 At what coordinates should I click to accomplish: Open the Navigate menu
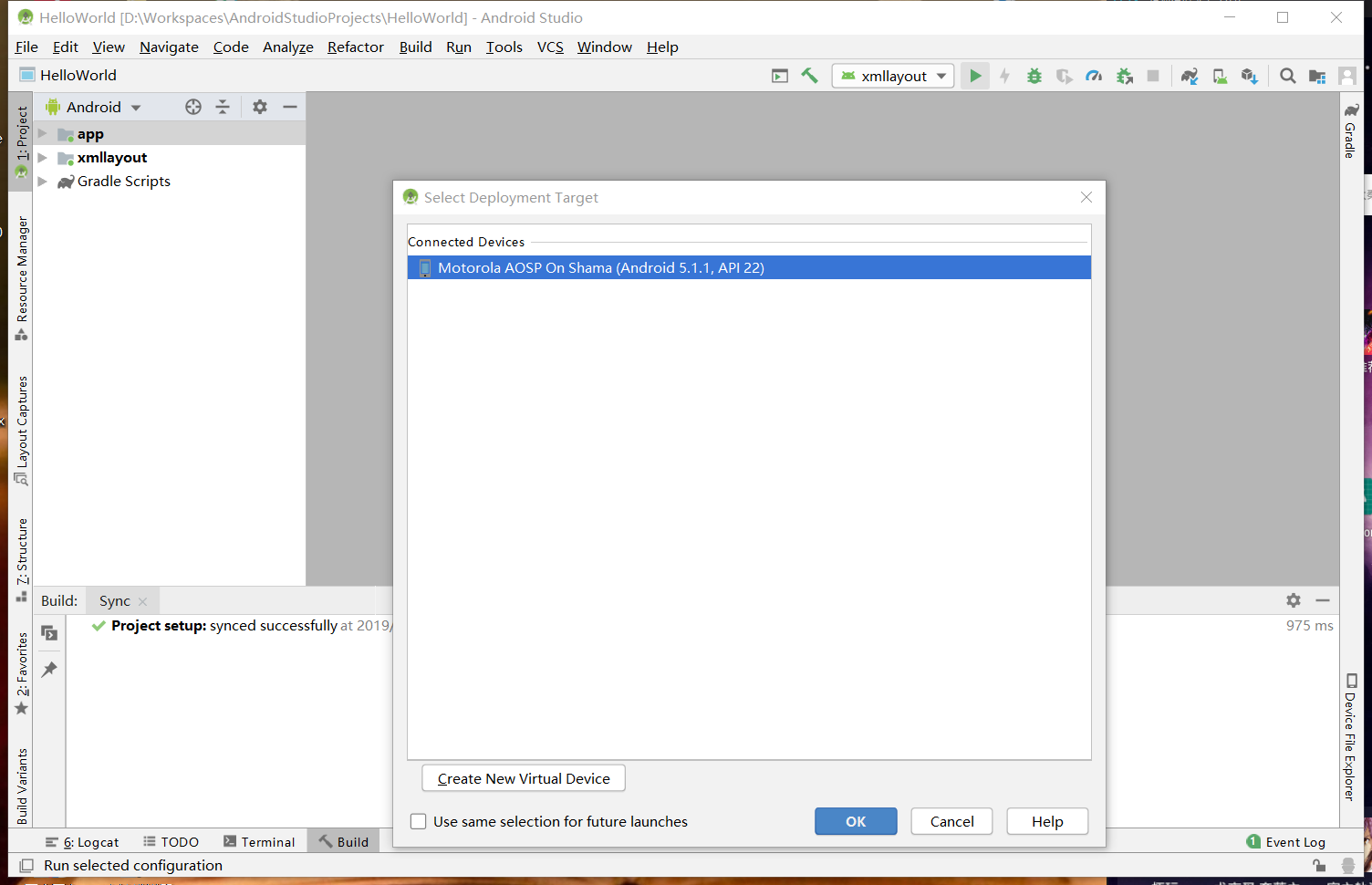[x=169, y=47]
